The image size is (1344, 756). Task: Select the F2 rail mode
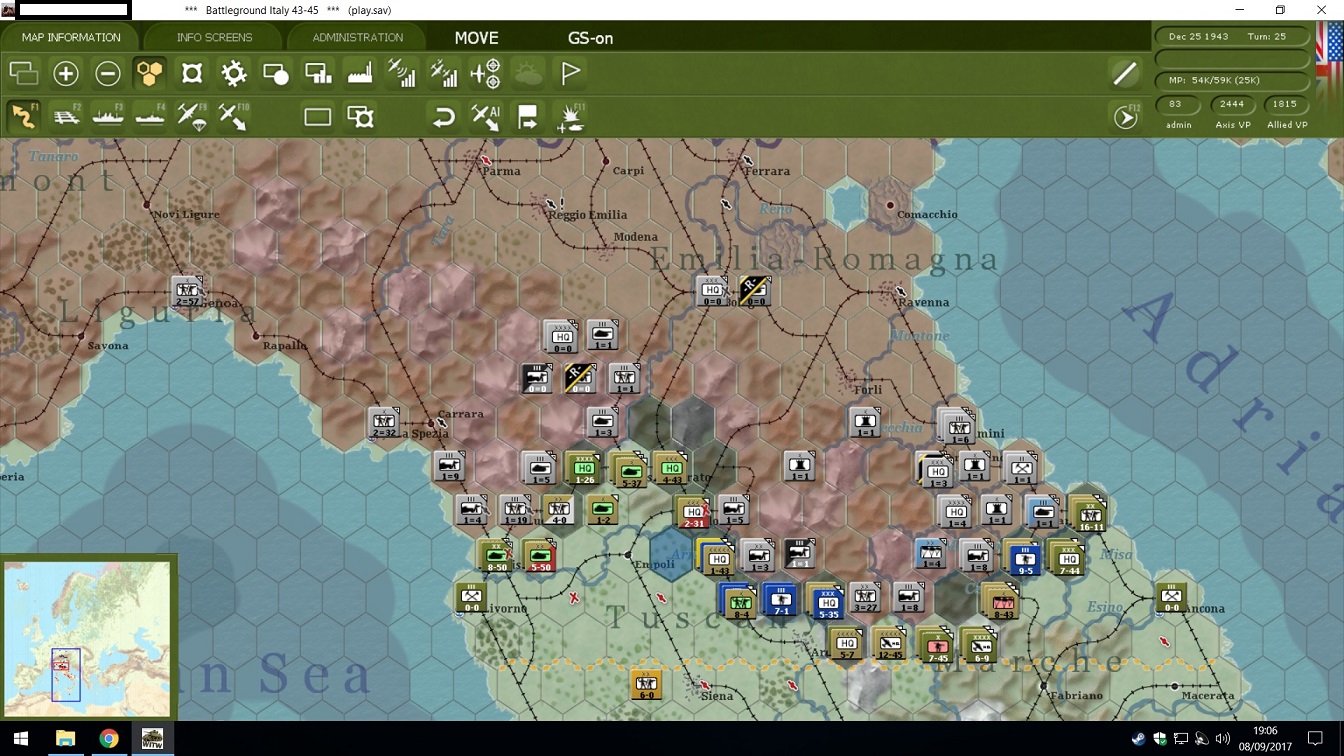[x=66, y=117]
